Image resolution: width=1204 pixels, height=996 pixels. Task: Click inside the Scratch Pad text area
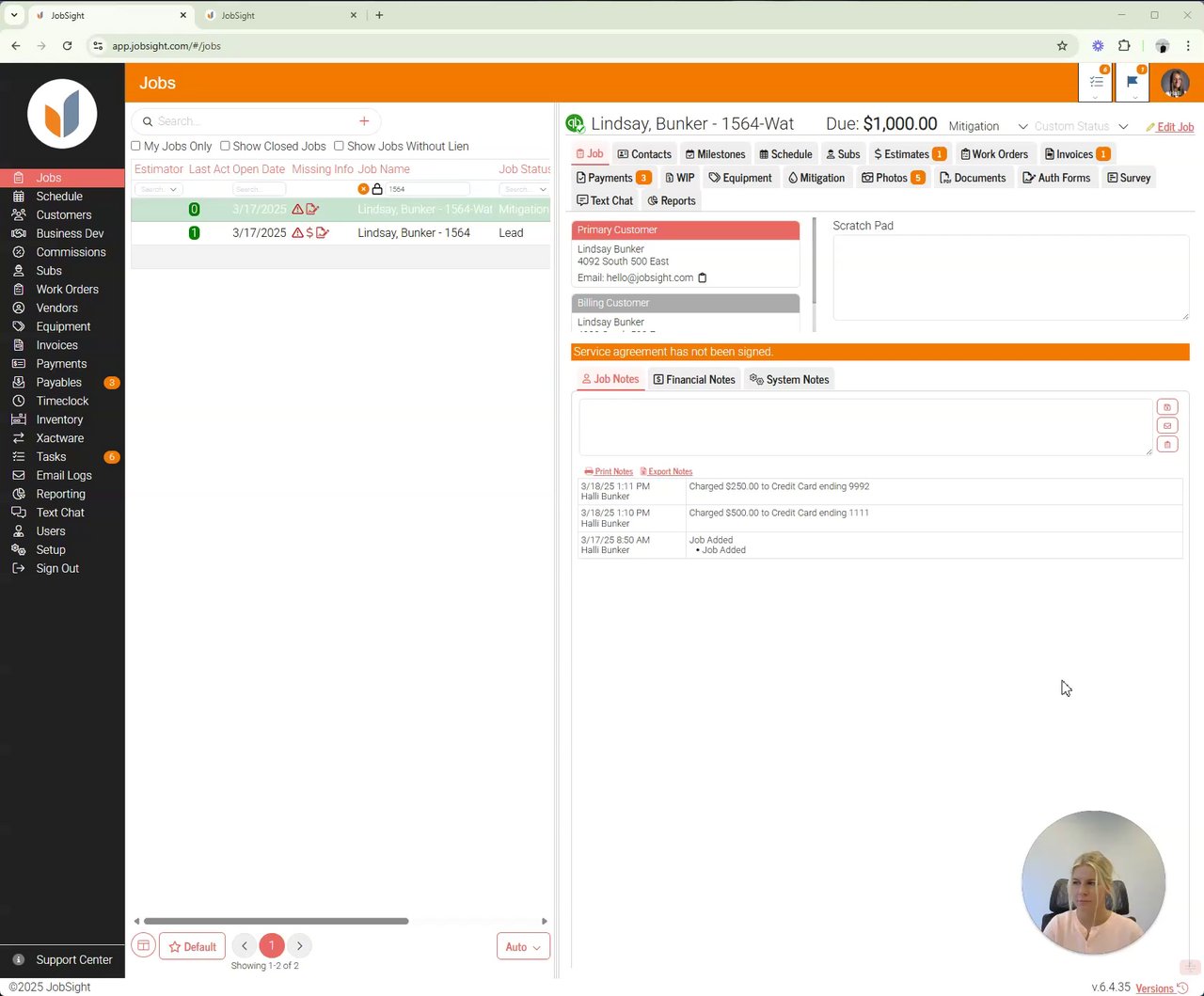(x=1011, y=277)
